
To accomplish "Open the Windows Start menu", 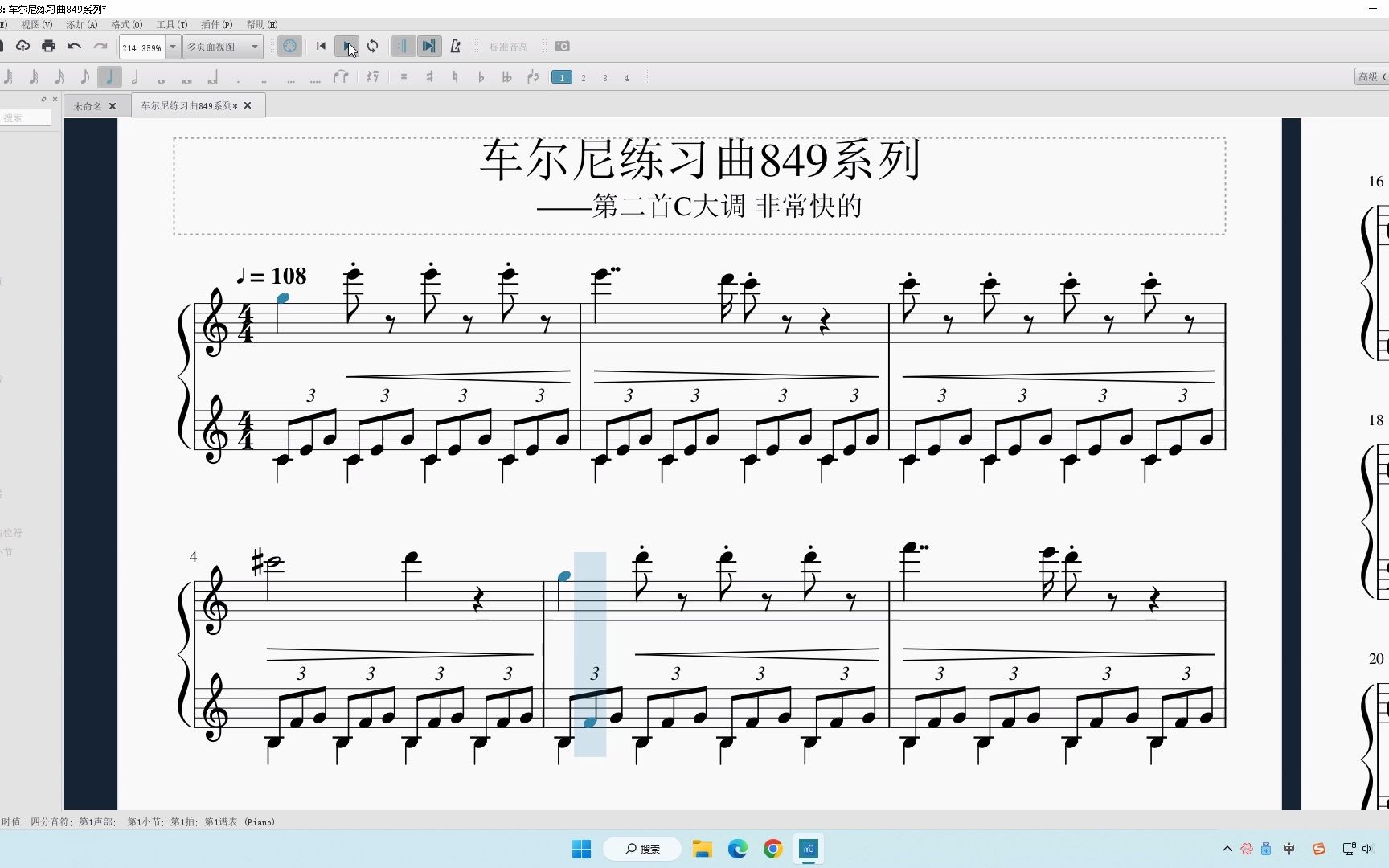I will 581,849.
